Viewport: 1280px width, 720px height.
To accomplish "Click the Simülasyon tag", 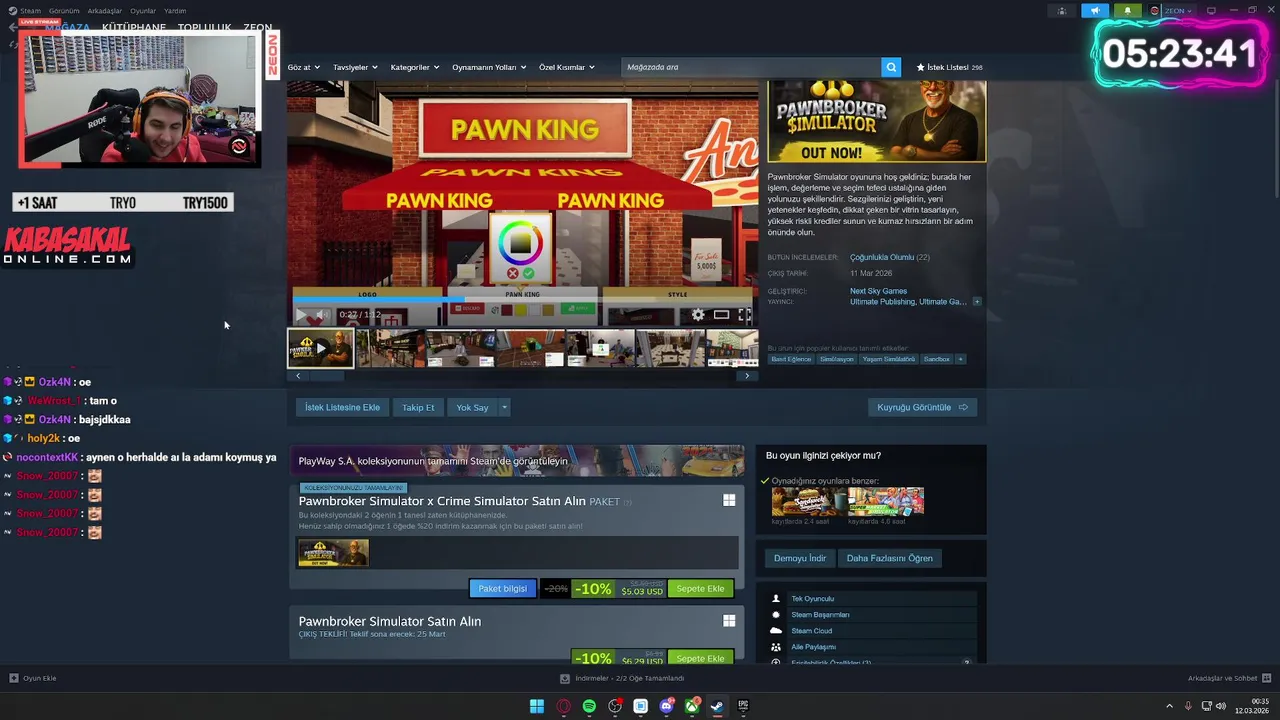I will pos(837,359).
